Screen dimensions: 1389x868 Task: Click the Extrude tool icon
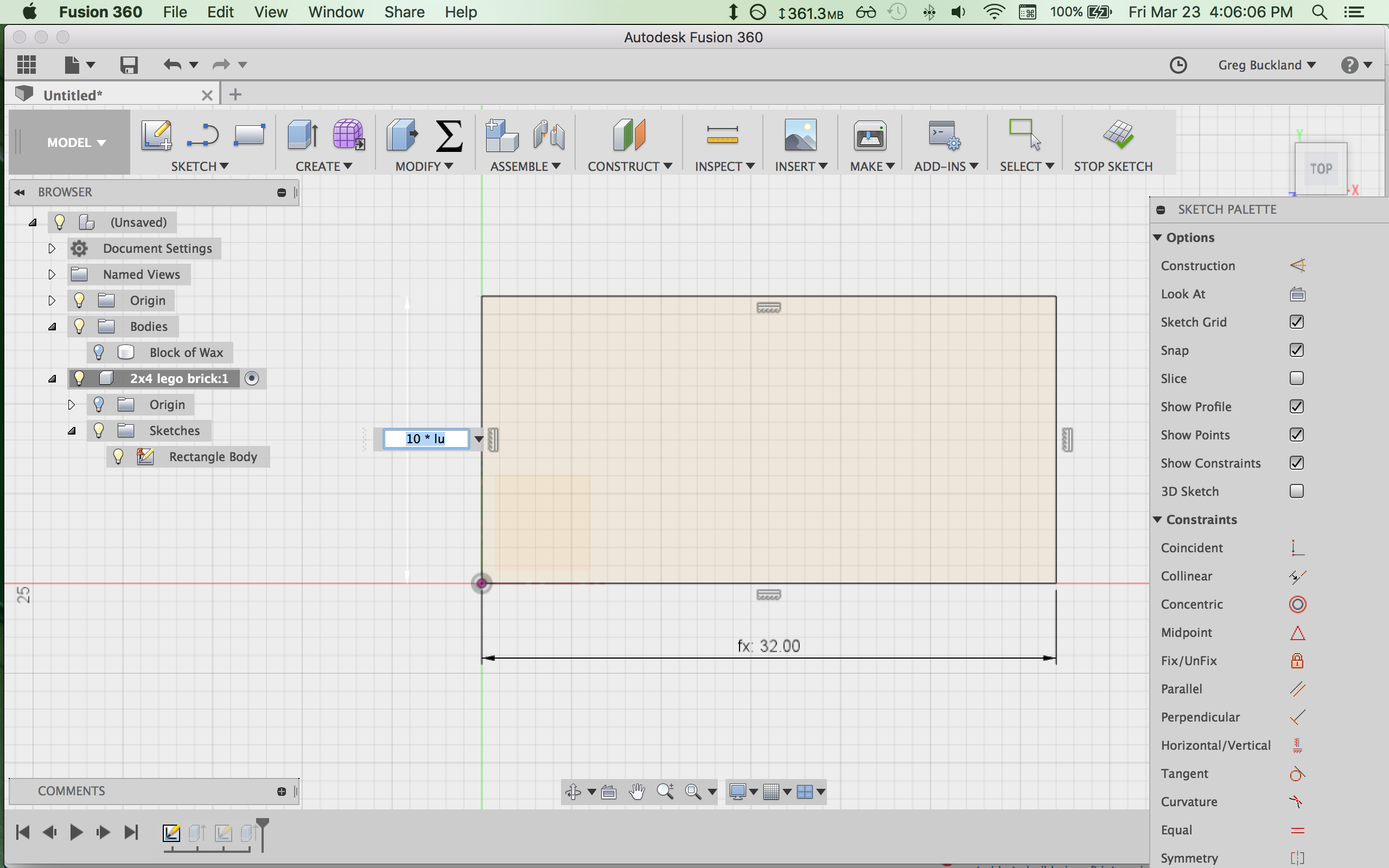click(x=302, y=136)
